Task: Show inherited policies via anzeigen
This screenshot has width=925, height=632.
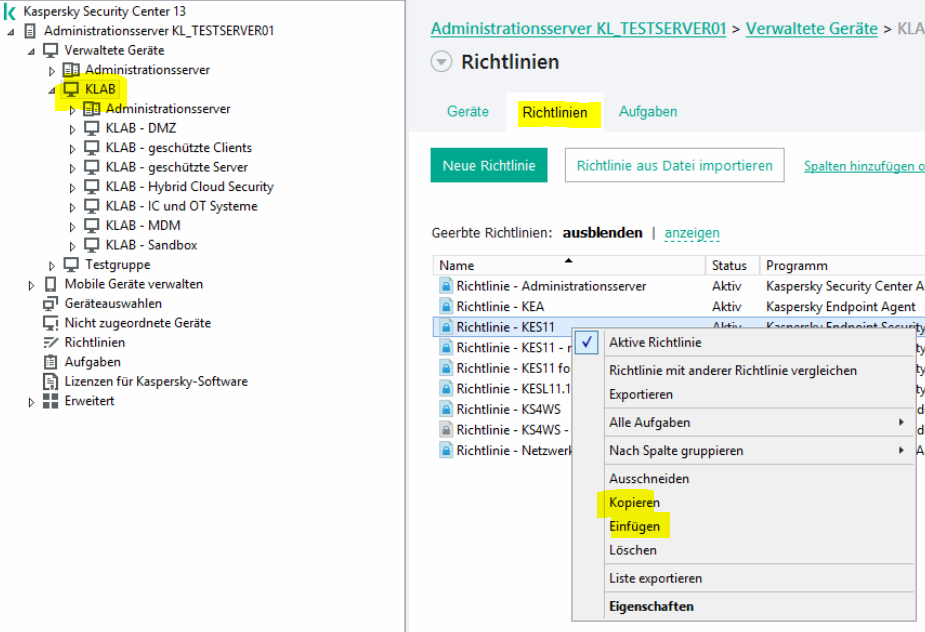Action: click(692, 233)
